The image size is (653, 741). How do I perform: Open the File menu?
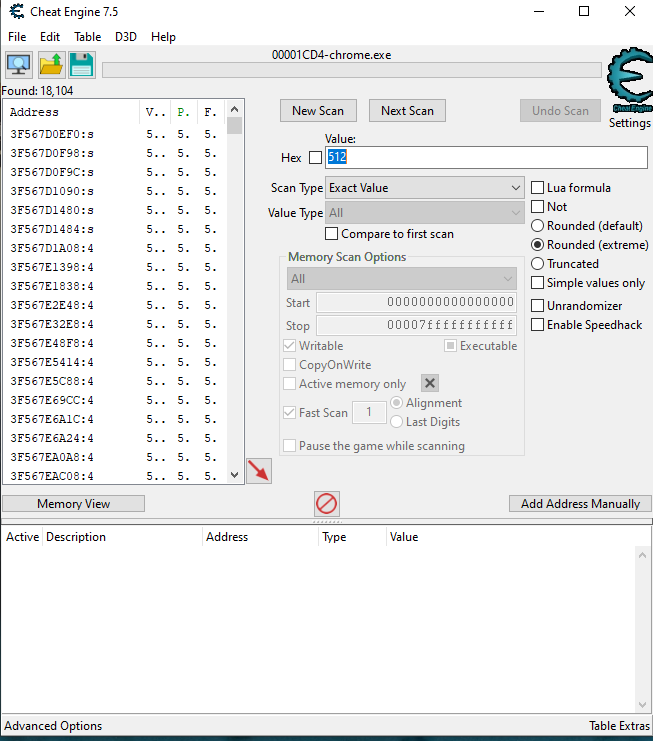click(17, 37)
